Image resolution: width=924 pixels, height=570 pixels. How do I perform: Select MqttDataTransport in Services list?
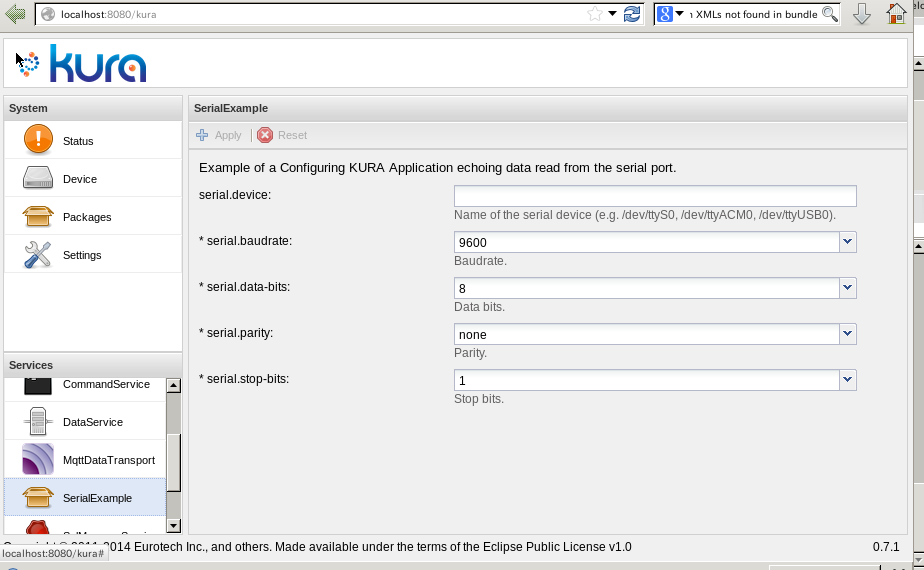pyautogui.click(x=108, y=460)
